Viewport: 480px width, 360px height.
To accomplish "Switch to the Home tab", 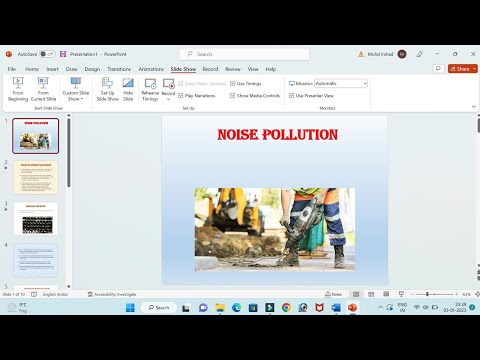I will 32,69.
